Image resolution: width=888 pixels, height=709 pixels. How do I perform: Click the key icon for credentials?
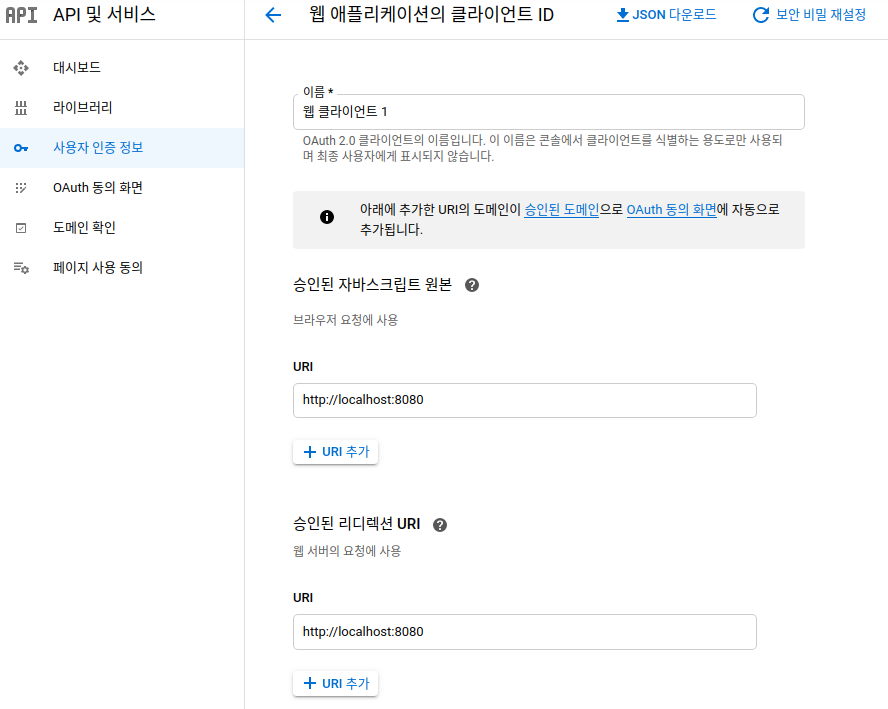point(21,148)
